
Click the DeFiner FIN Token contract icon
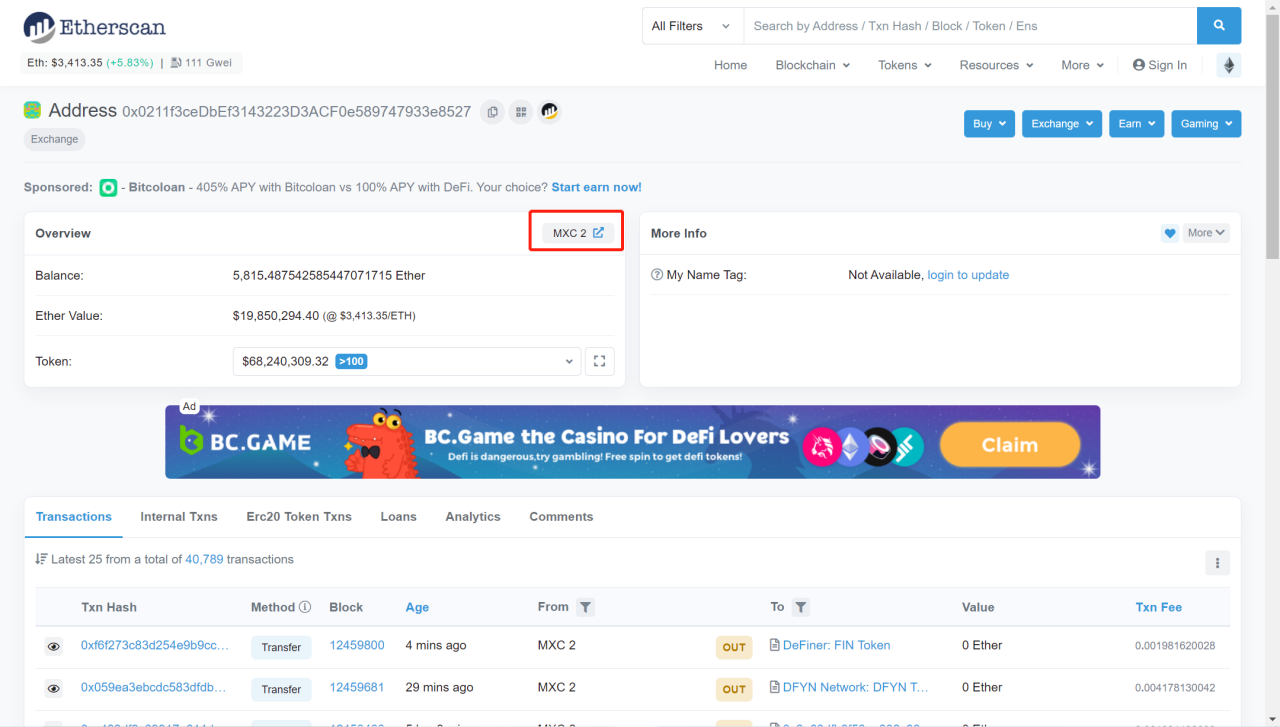[x=774, y=646]
